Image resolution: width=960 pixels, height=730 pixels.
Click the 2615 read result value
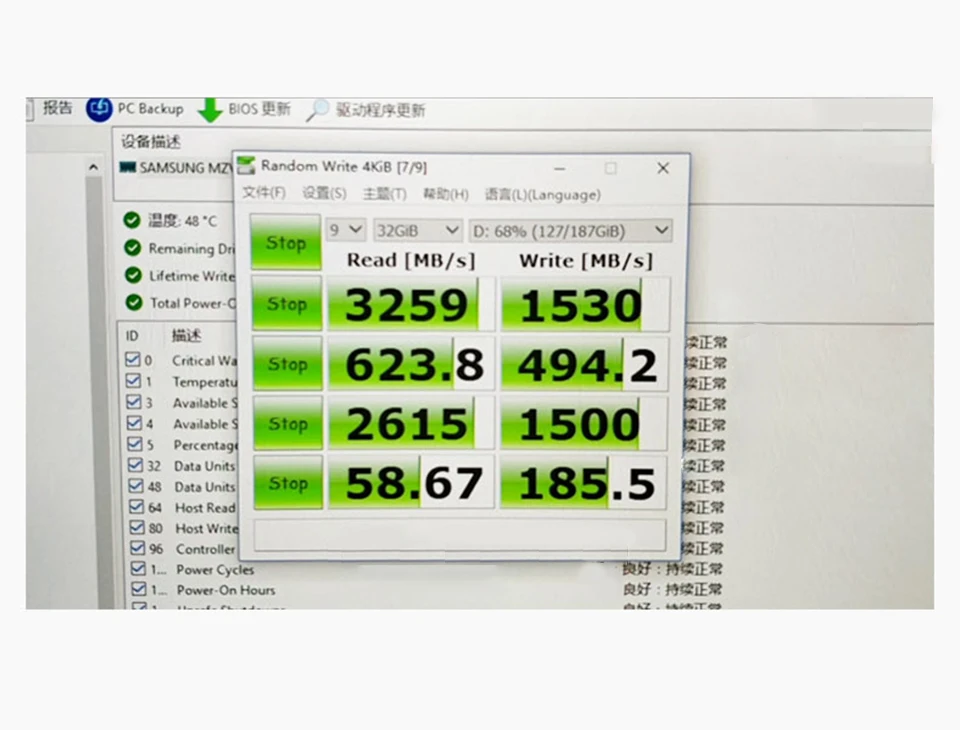click(407, 424)
